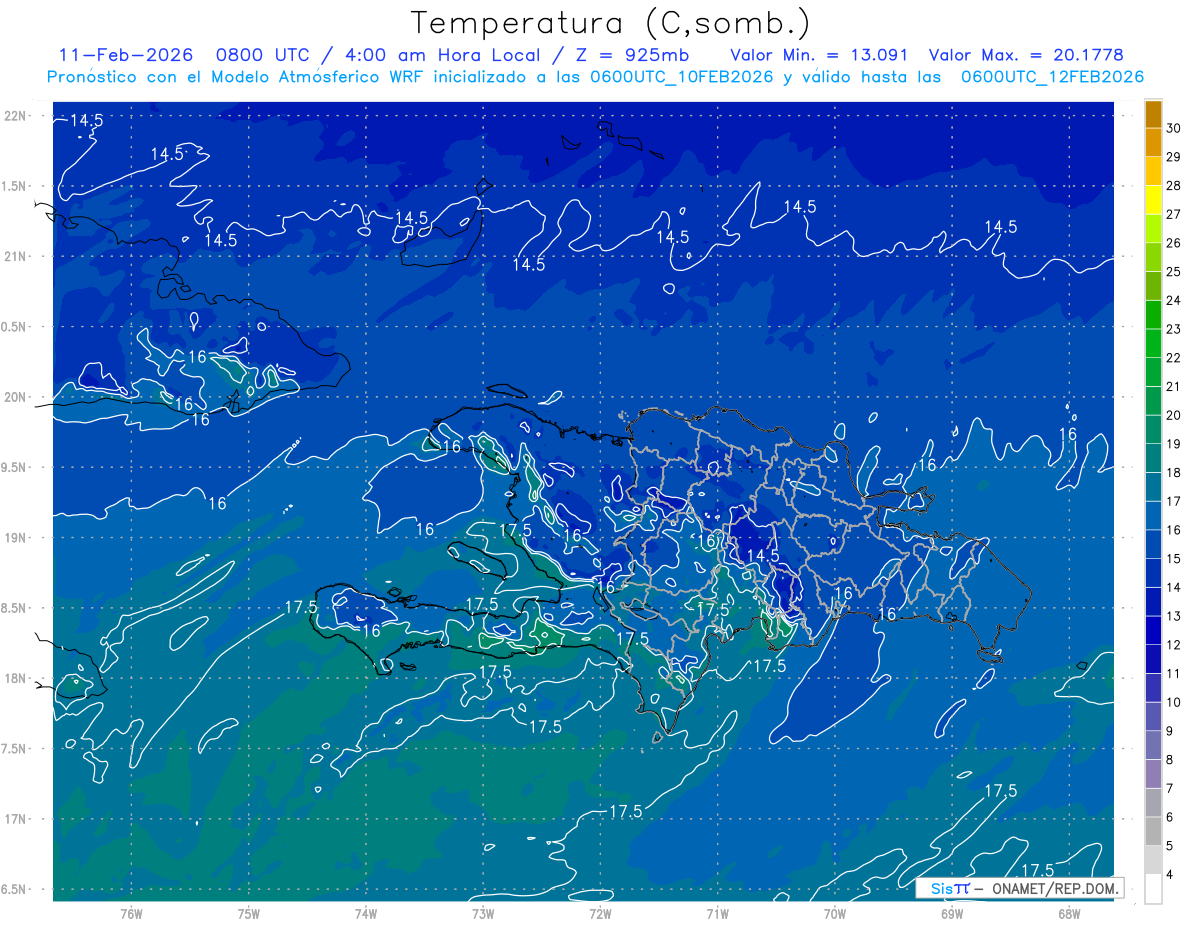Click the '68W' longitude label
The image size is (1200, 927).
1068,913
